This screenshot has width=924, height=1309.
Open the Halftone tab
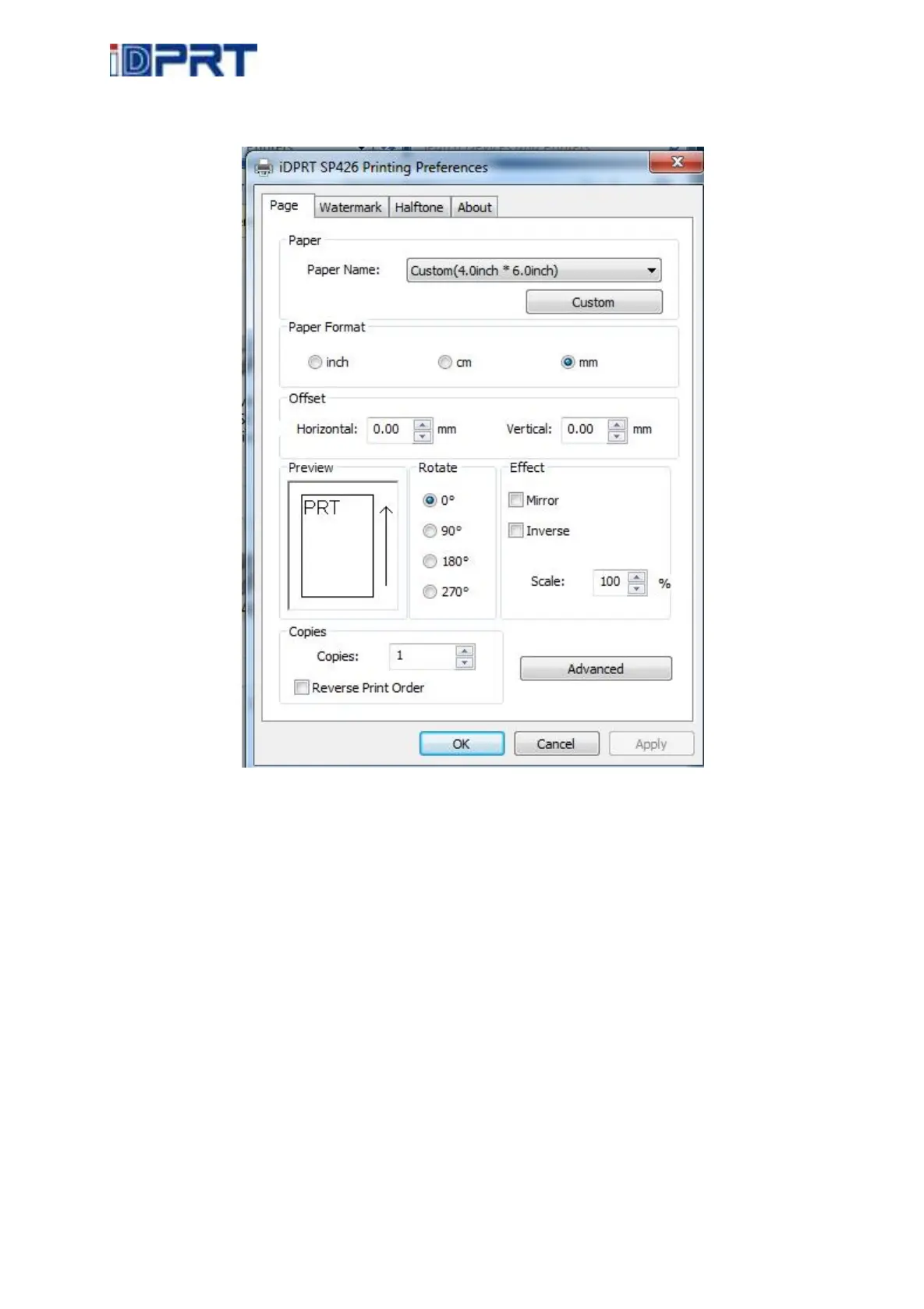[419, 208]
